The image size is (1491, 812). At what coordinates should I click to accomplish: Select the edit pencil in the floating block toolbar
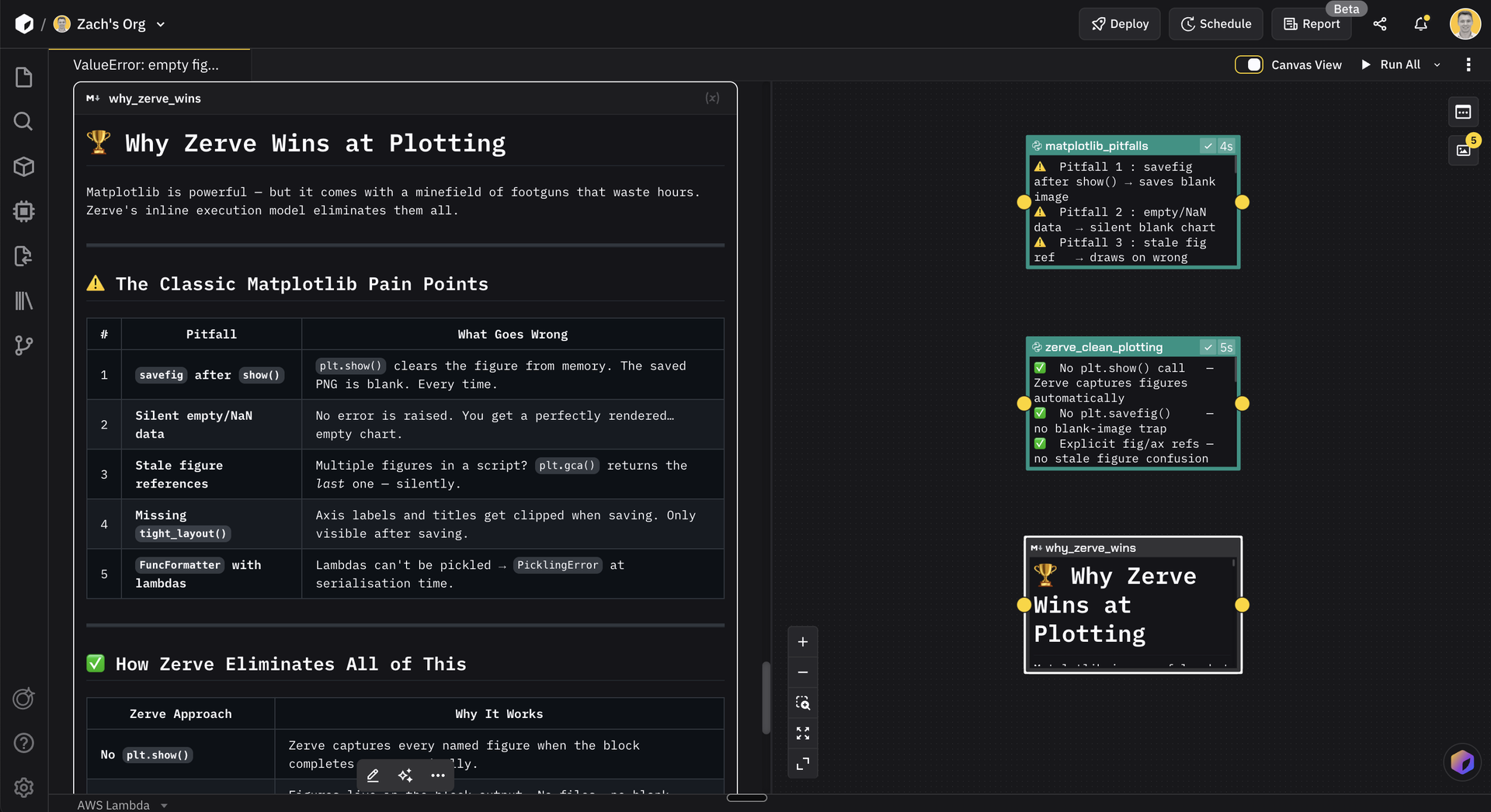[372, 775]
